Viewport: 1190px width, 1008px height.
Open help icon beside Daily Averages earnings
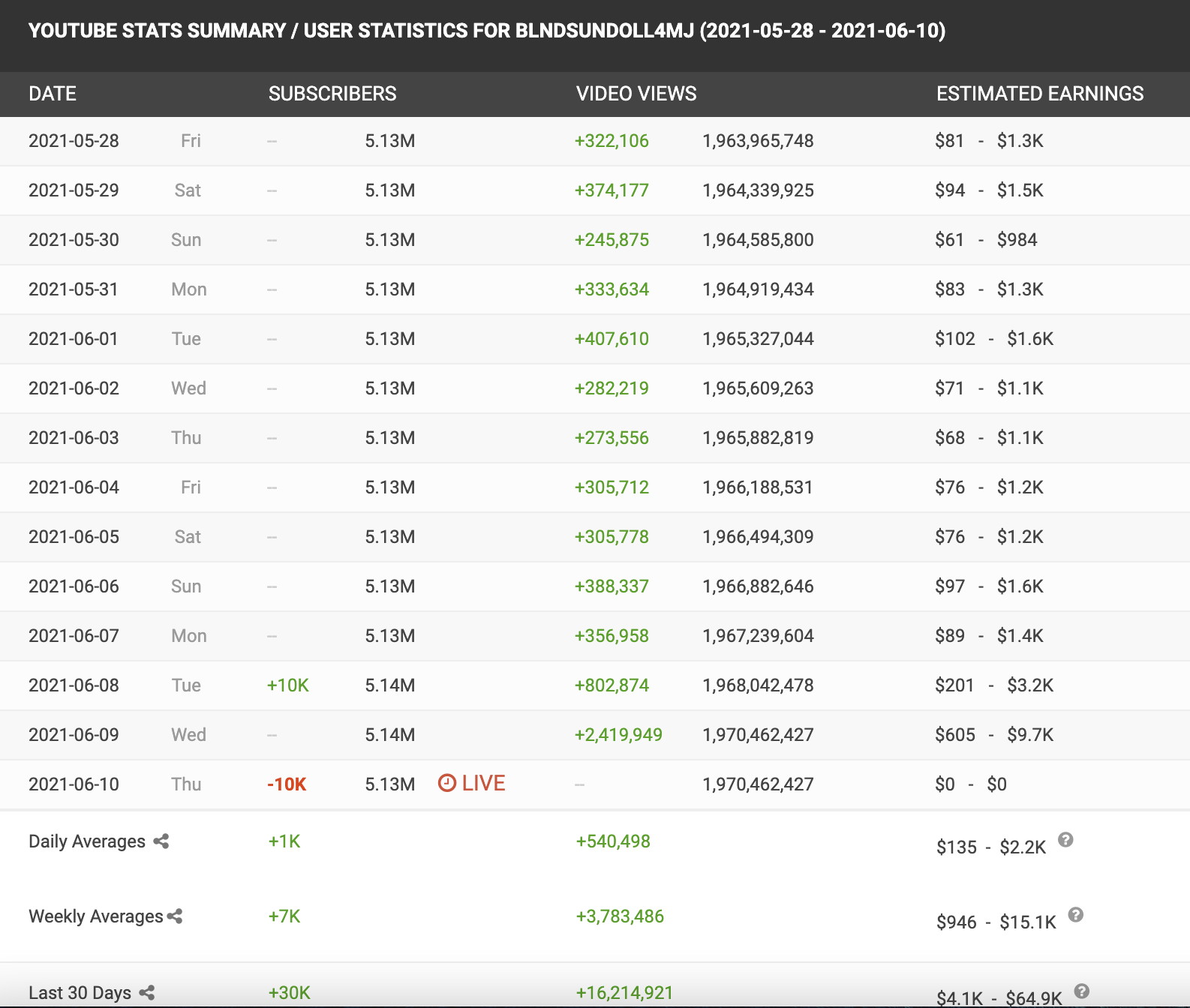pos(1065,840)
